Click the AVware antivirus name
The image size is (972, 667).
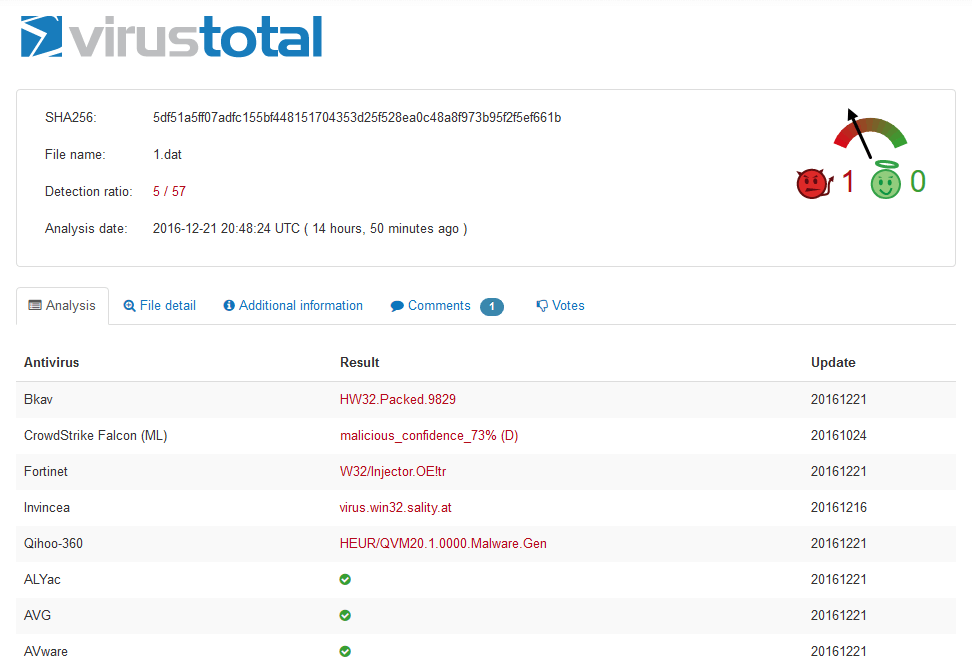click(46, 651)
